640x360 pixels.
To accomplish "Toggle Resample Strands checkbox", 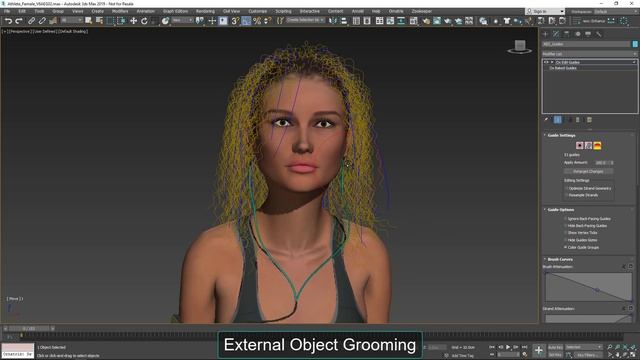I will click(567, 195).
